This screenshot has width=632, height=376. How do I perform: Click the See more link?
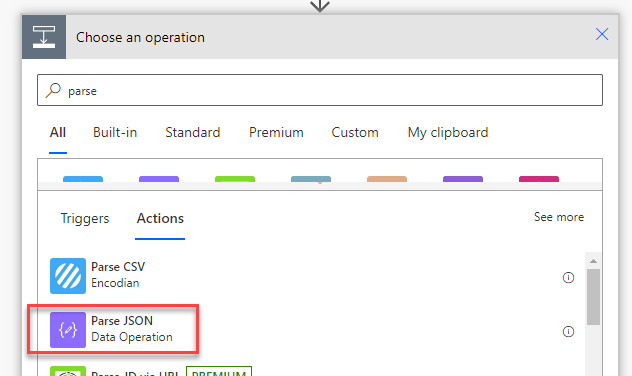point(559,217)
